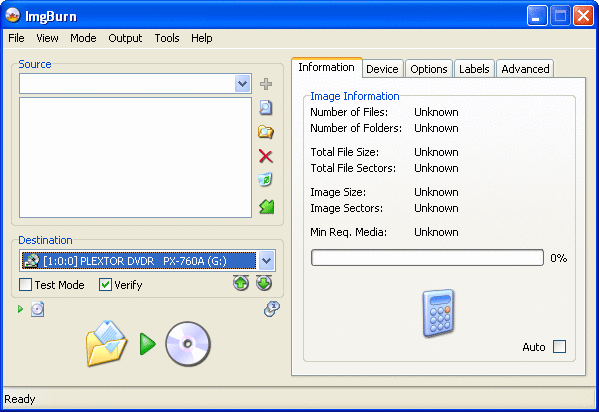Click the plus icon to add source
The image size is (599, 412).
pos(266,84)
